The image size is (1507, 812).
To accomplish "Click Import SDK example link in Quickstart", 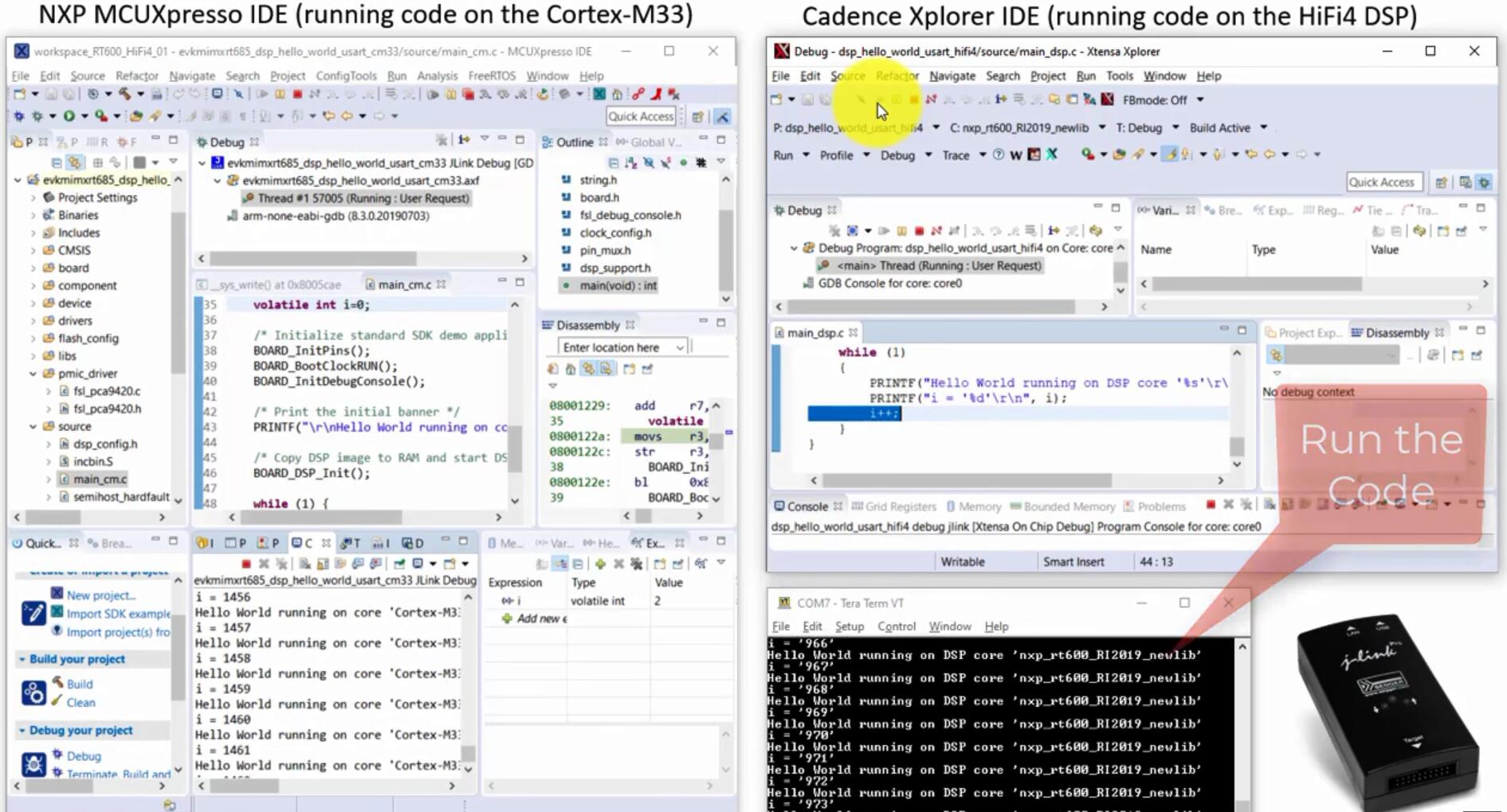I will click(118, 614).
